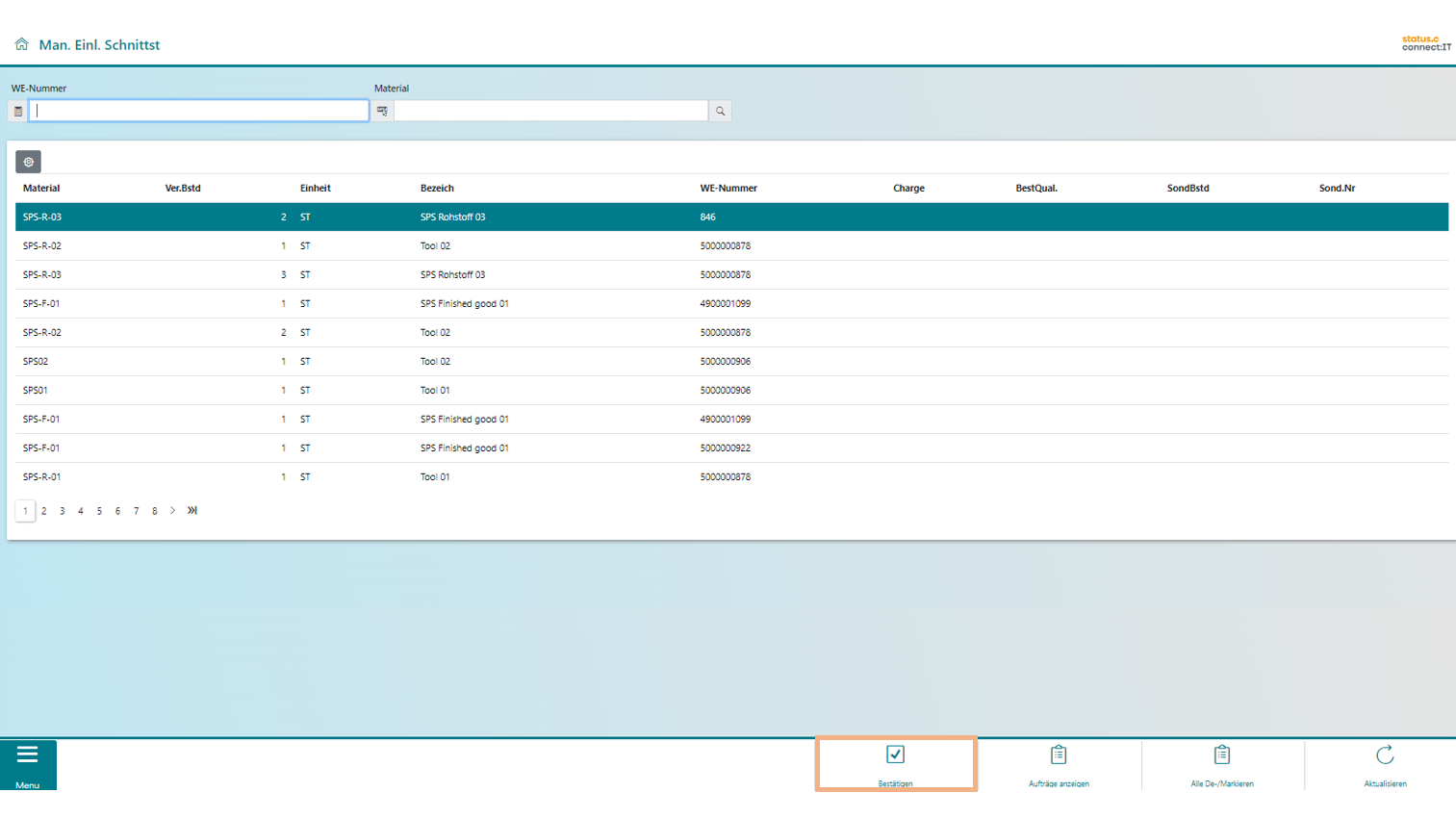
Task: Click the icon left of the WE-Nummer field
Action: click(x=18, y=112)
